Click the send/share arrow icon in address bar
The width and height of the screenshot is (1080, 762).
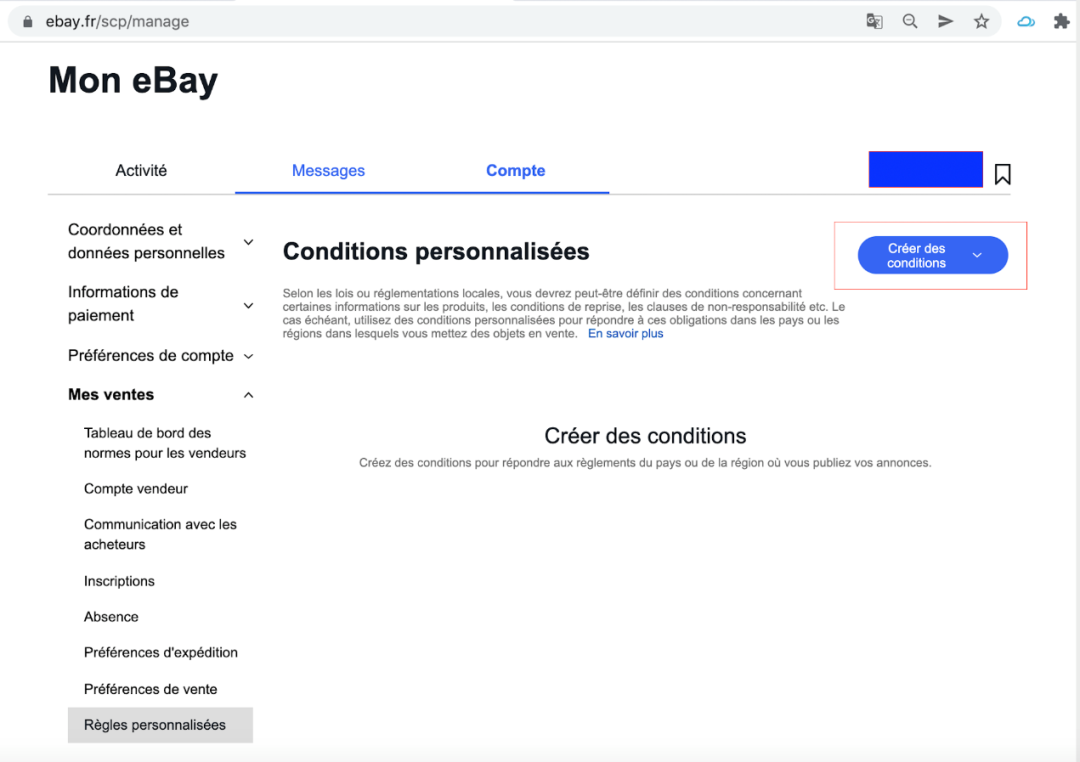coord(946,21)
